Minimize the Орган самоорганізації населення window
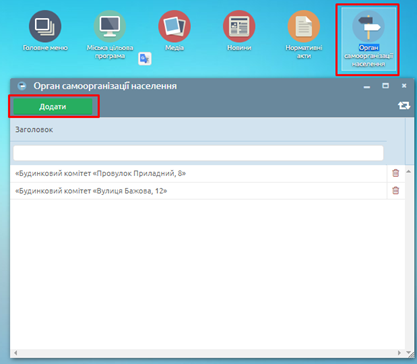This screenshot has height=364, width=417. coord(367,86)
